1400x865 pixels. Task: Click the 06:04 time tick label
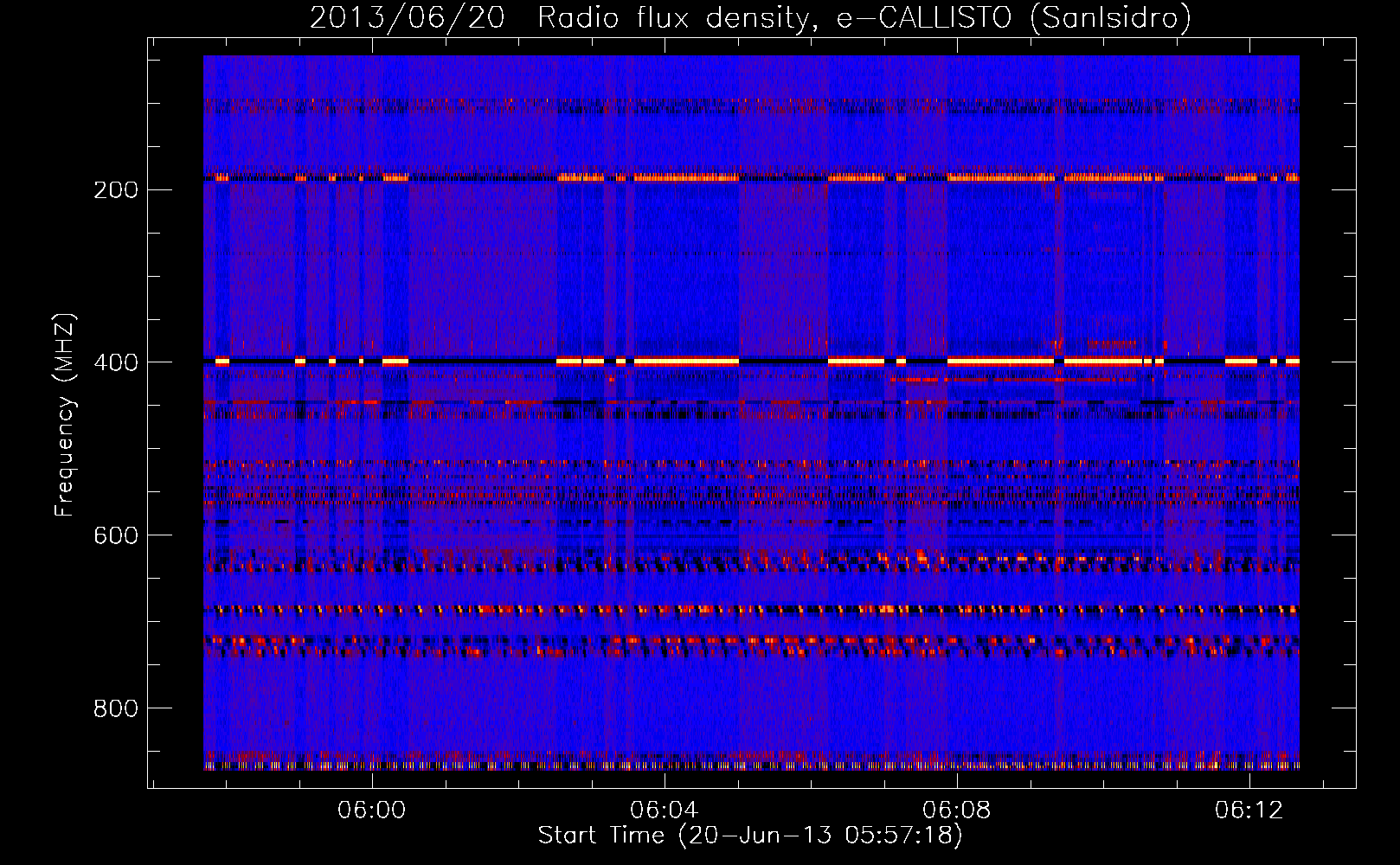(665, 810)
